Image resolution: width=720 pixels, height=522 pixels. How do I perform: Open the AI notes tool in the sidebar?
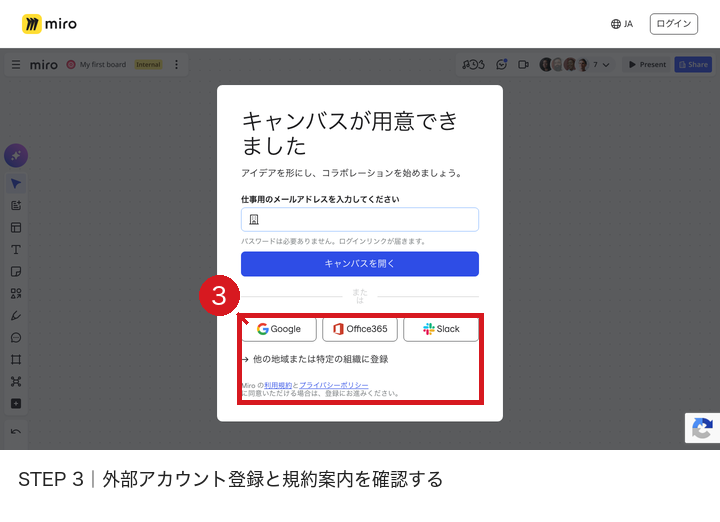tap(16, 206)
